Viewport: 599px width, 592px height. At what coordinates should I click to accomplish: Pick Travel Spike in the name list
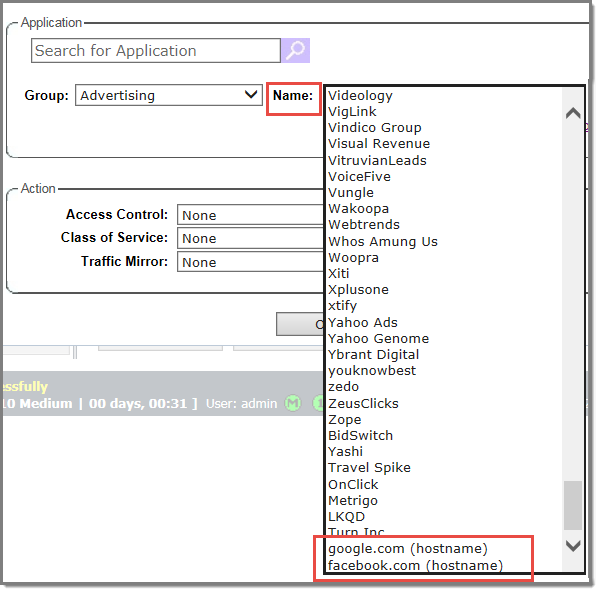click(369, 467)
